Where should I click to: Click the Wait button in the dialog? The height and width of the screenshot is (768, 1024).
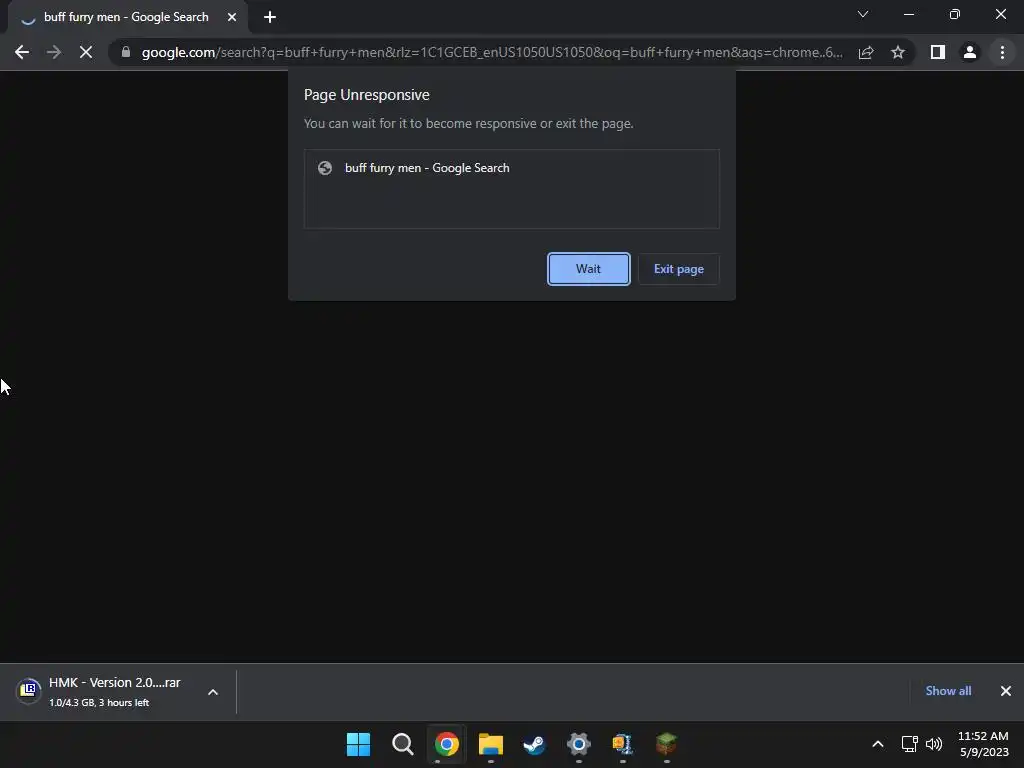(588, 269)
